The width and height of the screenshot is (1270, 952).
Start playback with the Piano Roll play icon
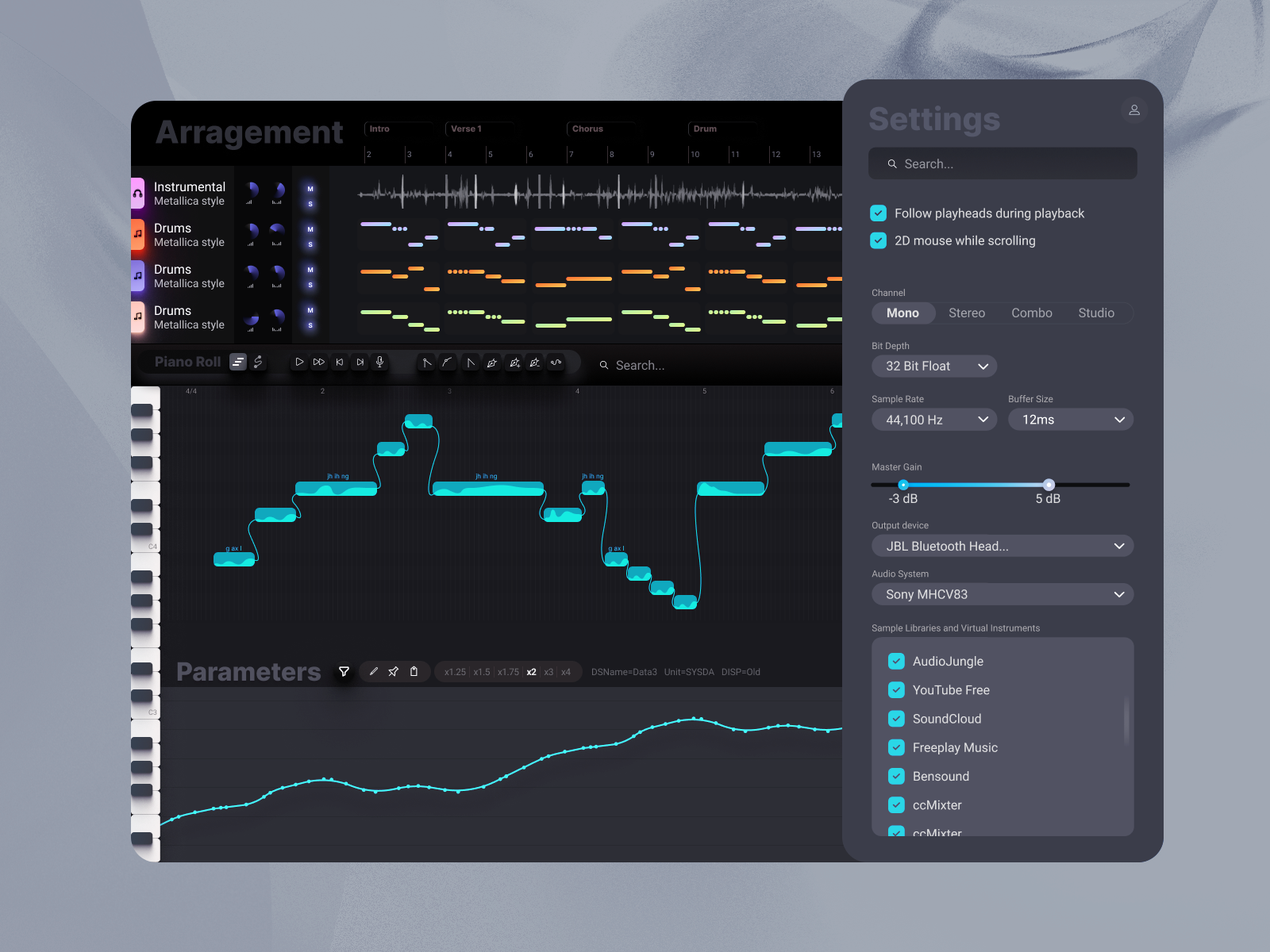point(299,362)
